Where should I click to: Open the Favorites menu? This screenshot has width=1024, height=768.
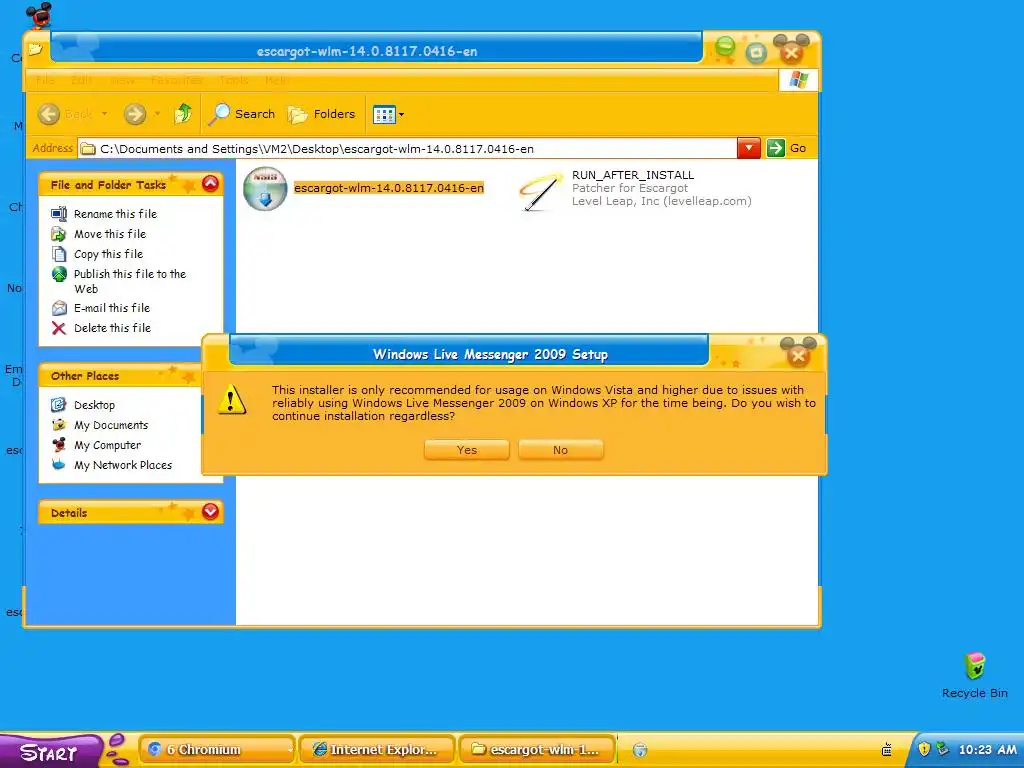pyautogui.click(x=176, y=80)
